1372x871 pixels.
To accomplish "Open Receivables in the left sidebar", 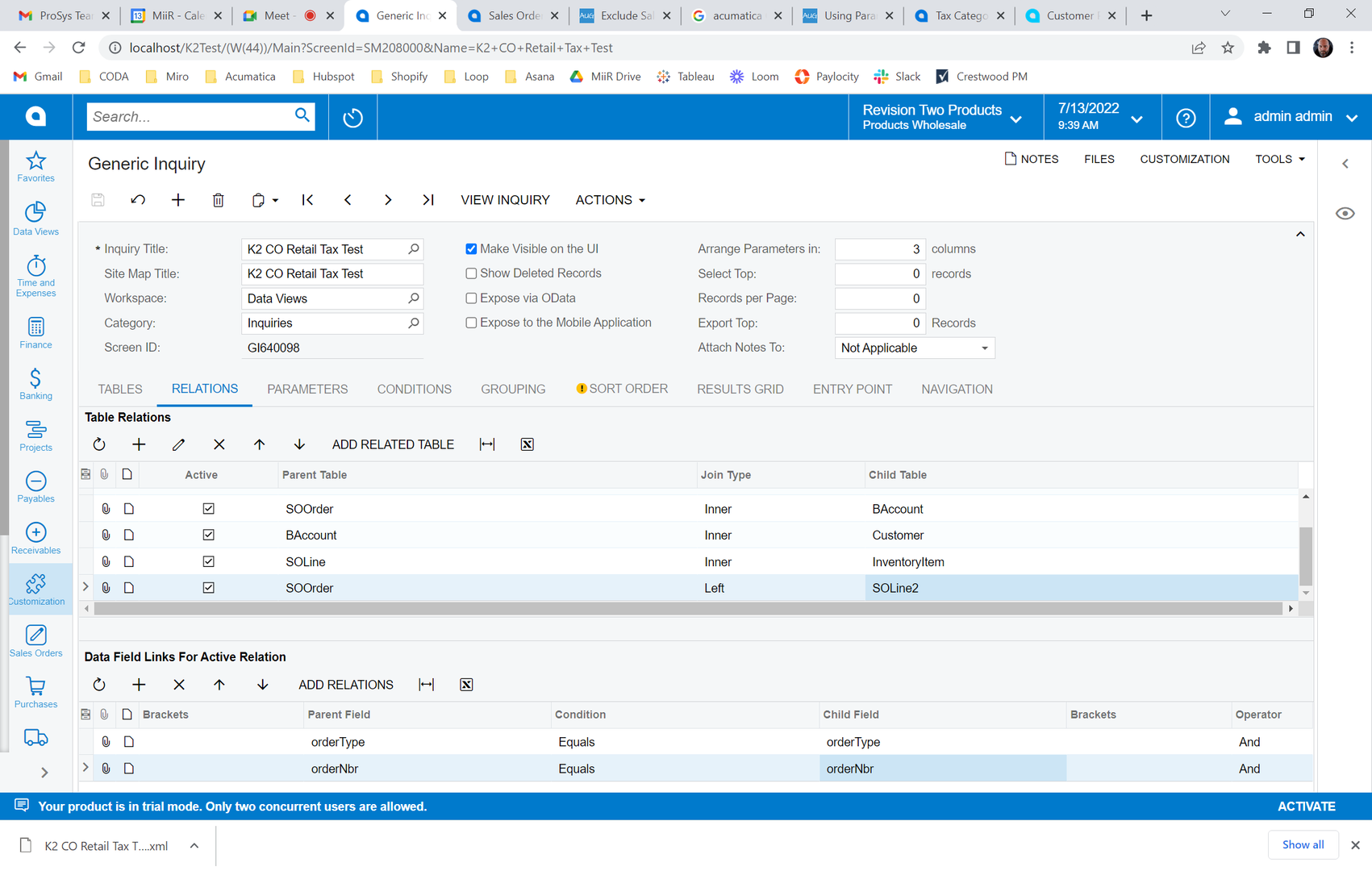I will pyautogui.click(x=36, y=539).
